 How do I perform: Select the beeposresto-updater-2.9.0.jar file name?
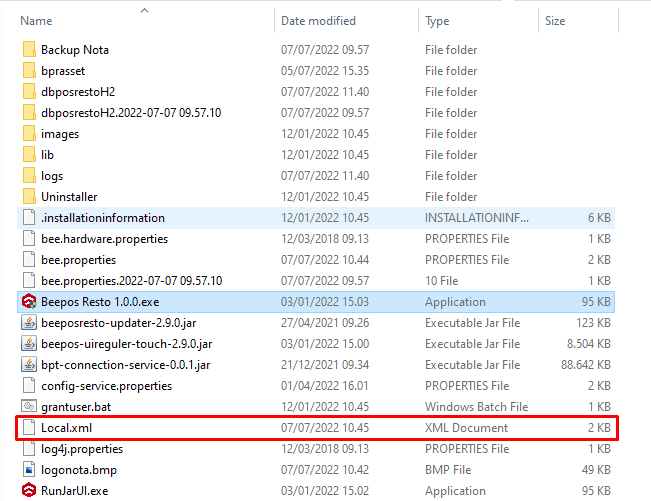[x=119, y=323]
